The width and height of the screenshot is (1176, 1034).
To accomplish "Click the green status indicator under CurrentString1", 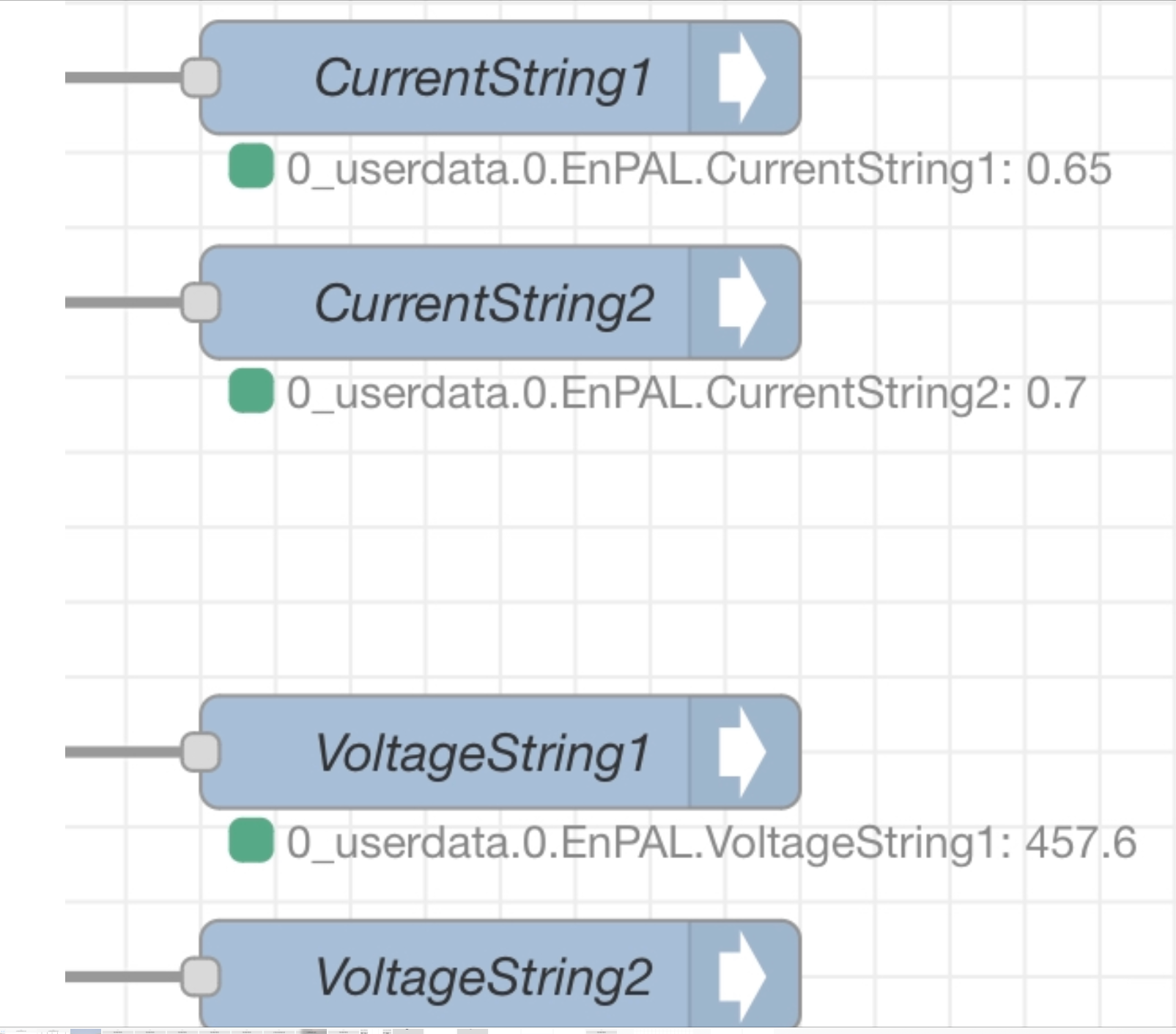I will coord(251,167).
